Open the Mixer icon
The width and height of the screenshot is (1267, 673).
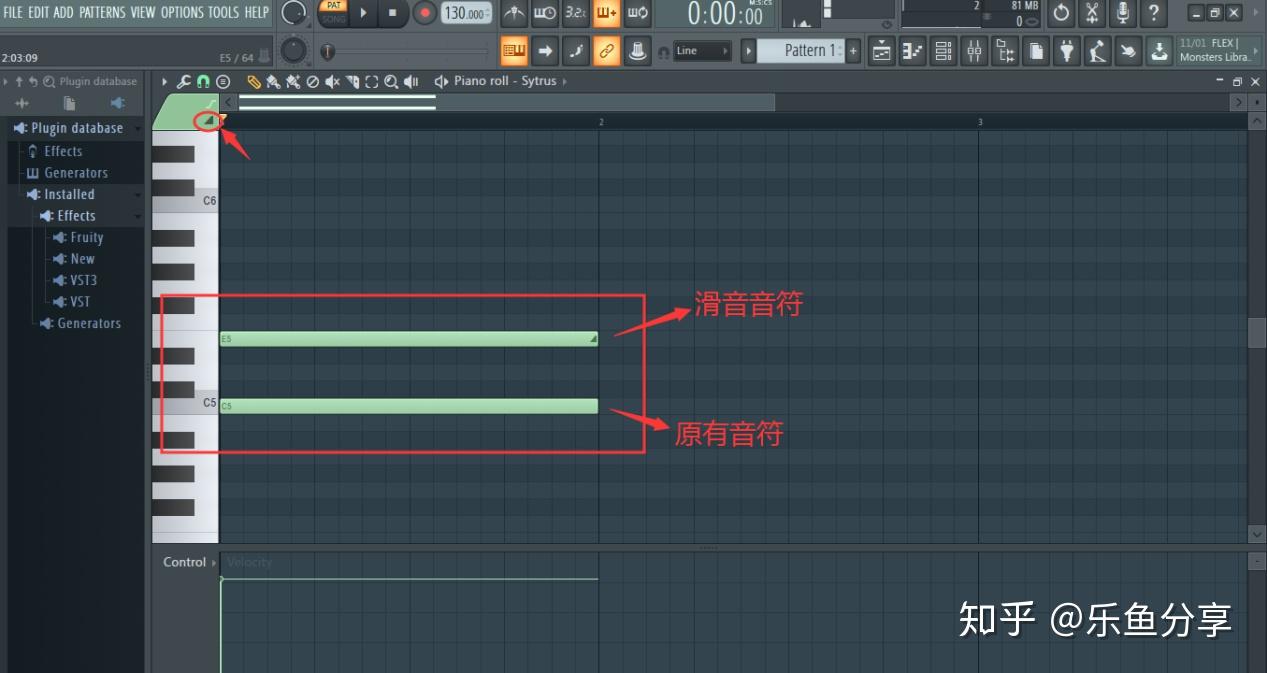click(974, 50)
